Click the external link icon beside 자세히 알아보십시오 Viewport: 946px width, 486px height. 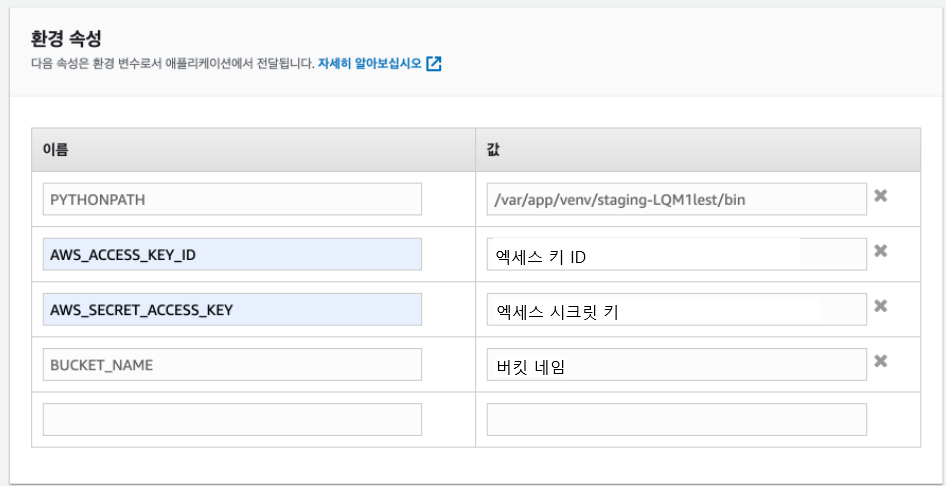pos(434,63)
